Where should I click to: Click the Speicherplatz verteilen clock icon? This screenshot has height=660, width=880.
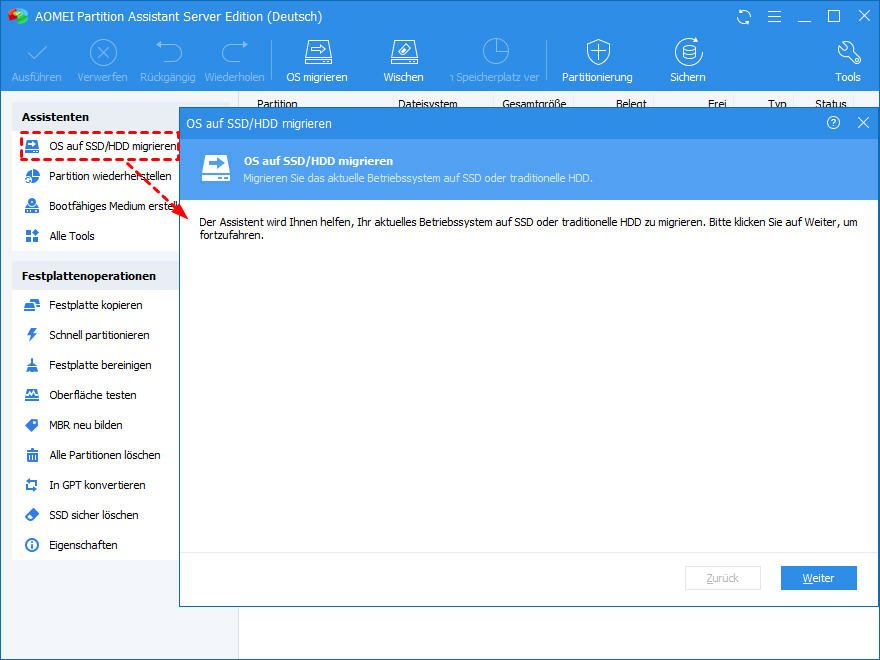click(496, 52)
